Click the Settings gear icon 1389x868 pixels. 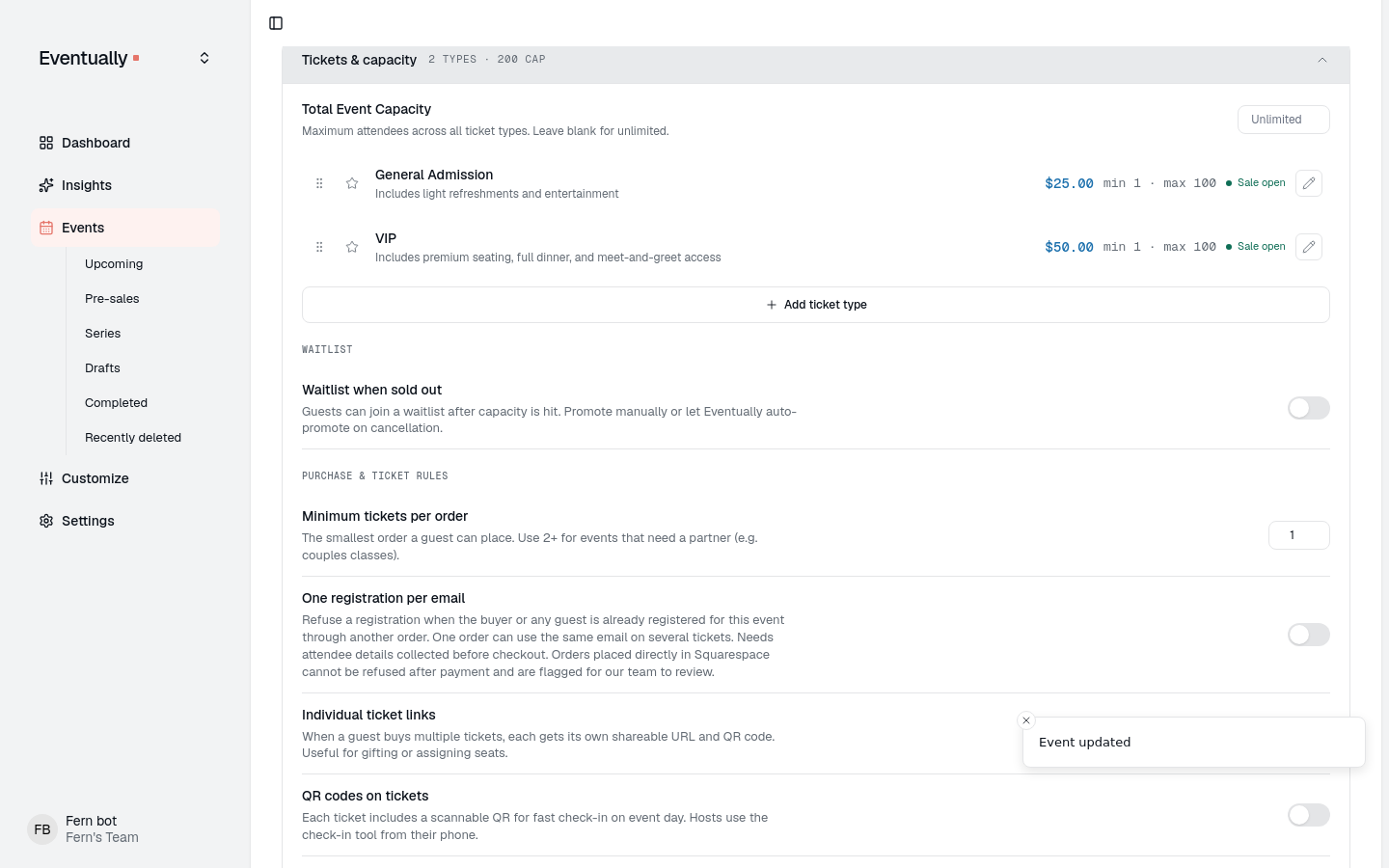click(46, 521)
